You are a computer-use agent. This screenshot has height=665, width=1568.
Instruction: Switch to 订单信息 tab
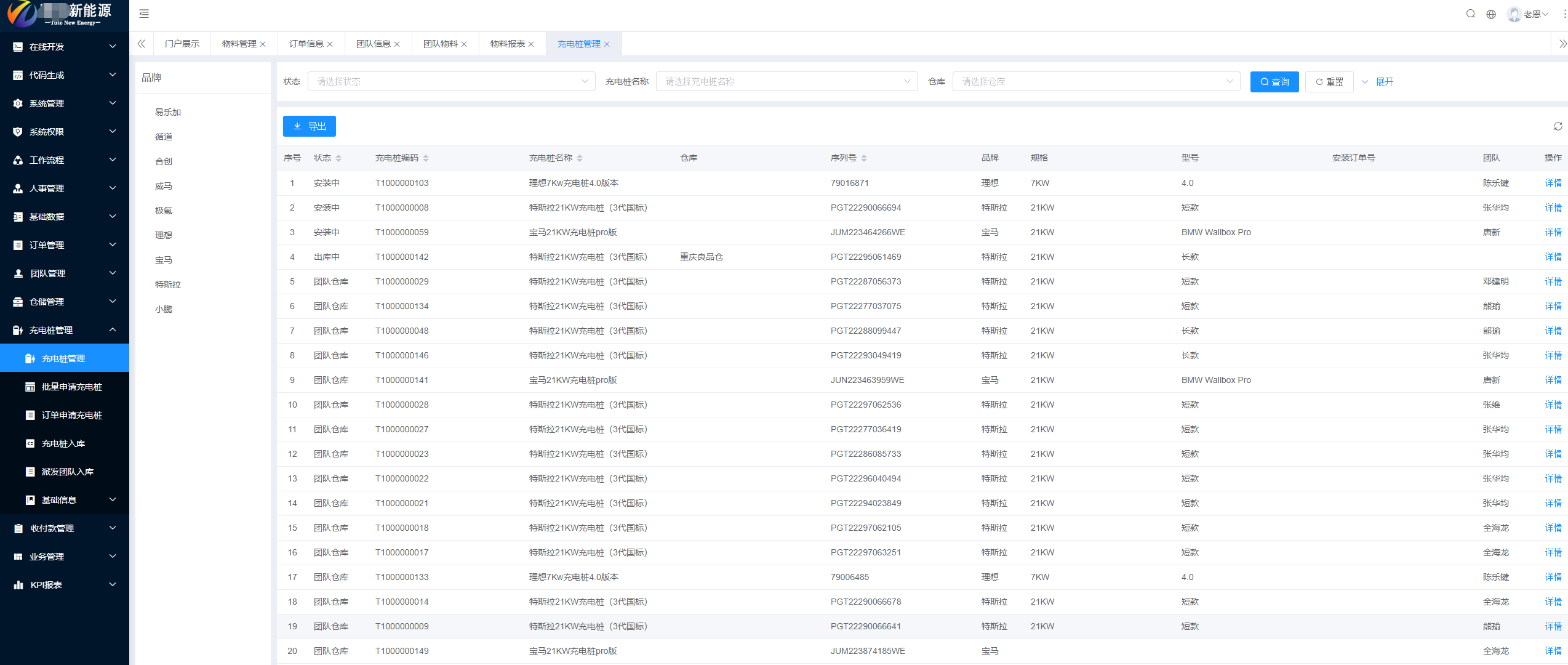click(306, 44)
